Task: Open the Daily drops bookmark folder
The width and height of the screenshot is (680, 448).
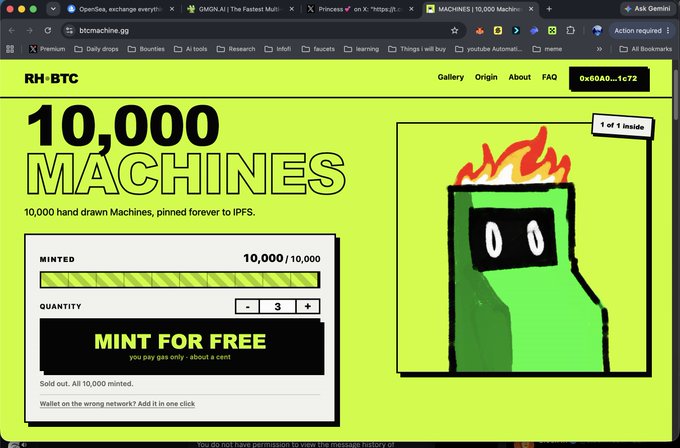Action: (96, 49)
